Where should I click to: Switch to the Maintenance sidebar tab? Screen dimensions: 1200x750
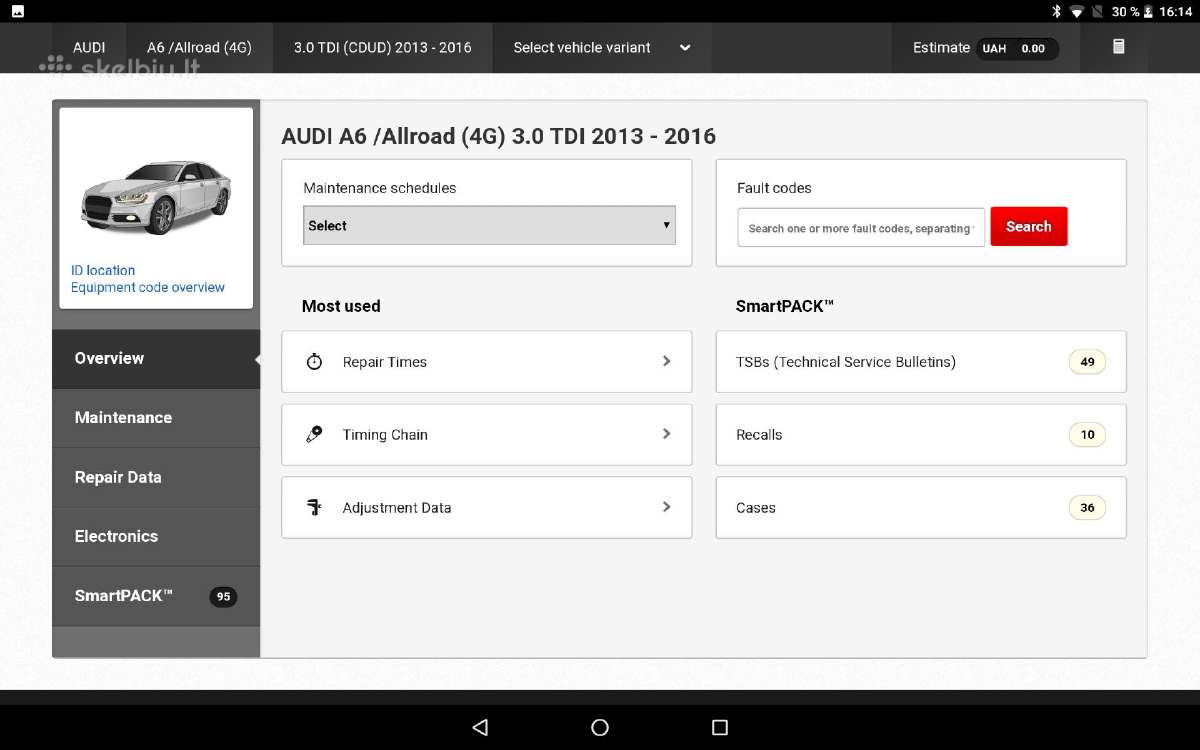point(156,418)
